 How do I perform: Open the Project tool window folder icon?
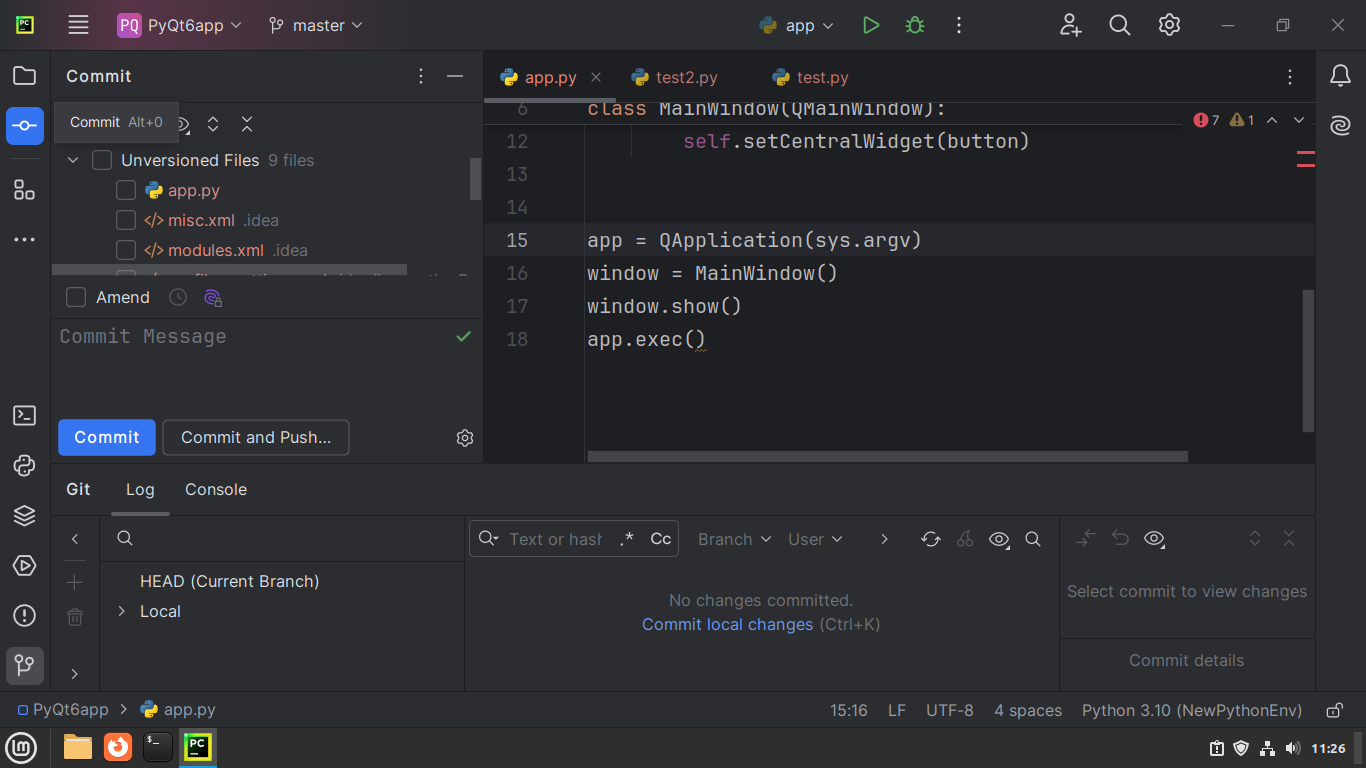click(x=25, y=76)
